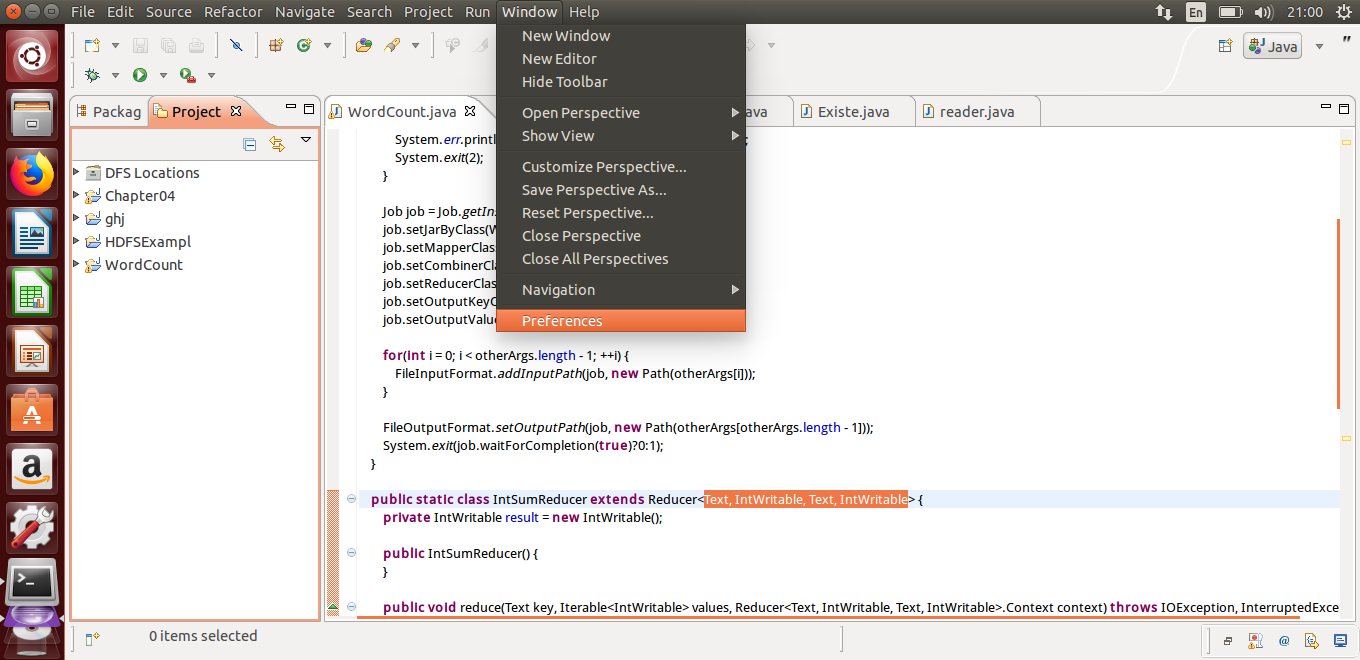Expand the Chapter04 project node
This screenshot has height=660, width=1360.
coord(77,195)
